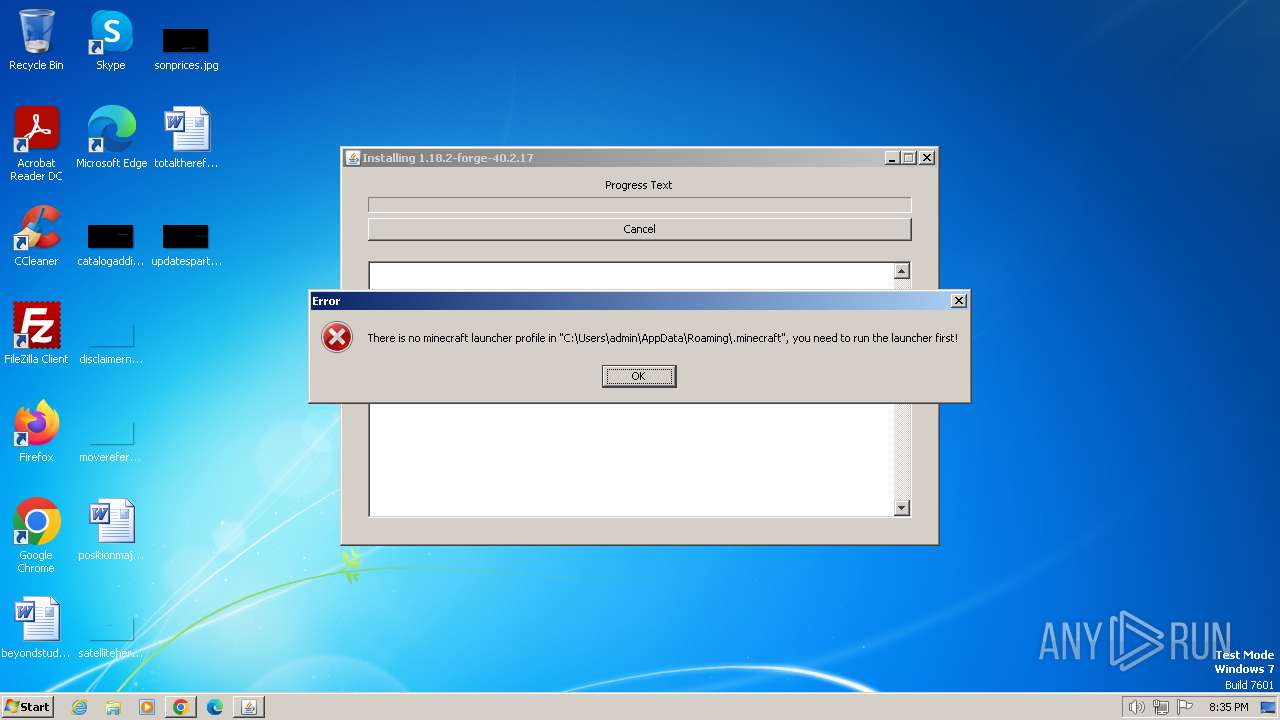Image resolution: width=1280 pixels, height=720 pixels.
Task: Maximize the Forge installer window
Action: coord(909,158)
